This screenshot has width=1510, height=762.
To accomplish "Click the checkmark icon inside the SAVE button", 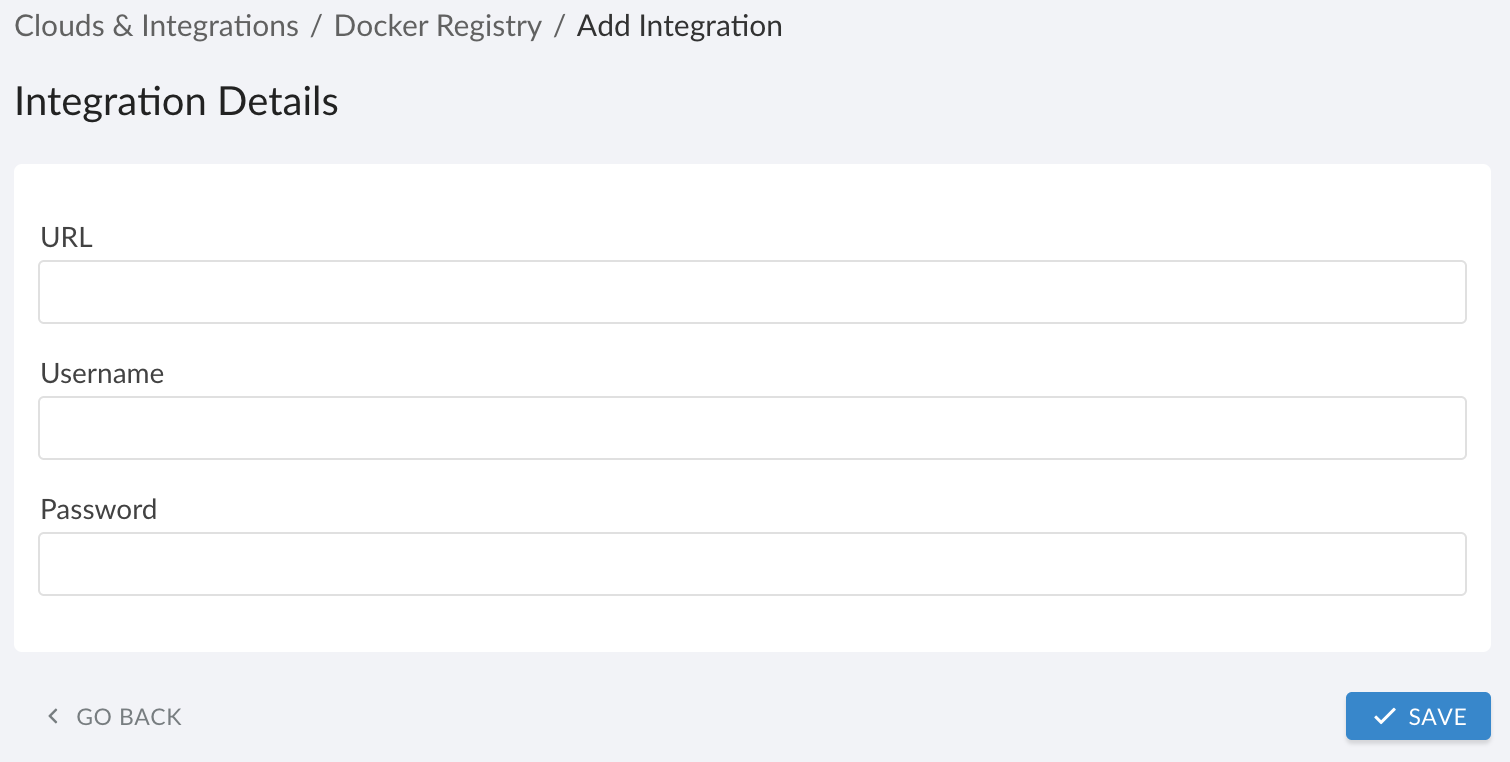I will [1385, 716].
